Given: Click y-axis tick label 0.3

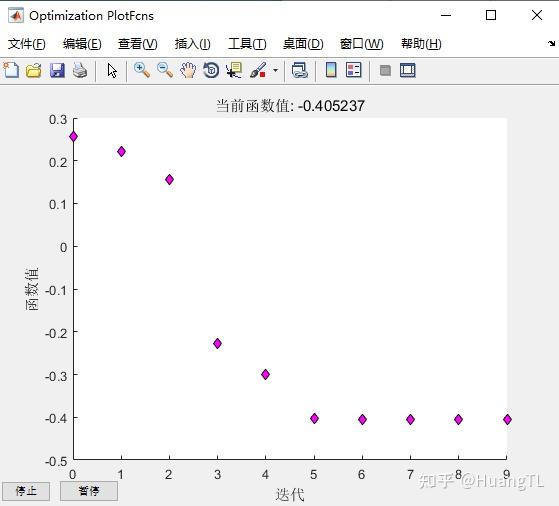Looking at the screenshot, I should point(58,119).
